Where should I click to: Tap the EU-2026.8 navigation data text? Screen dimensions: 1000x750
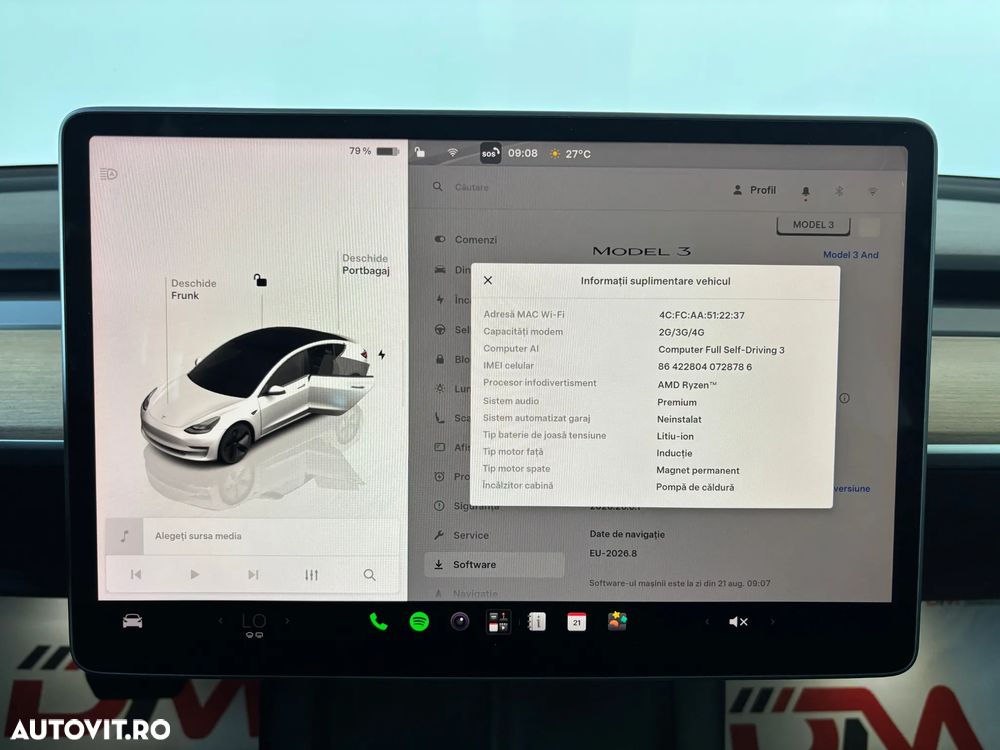point(613,554)
